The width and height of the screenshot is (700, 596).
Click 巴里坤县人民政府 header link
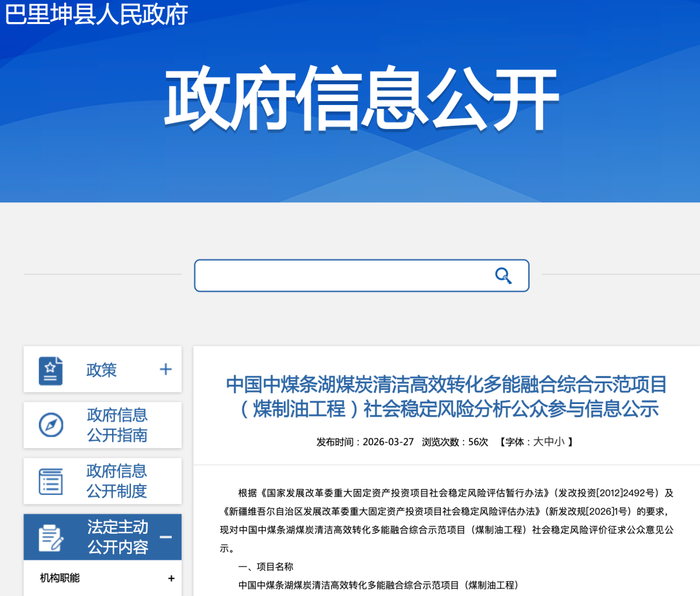pyautogui.click(x=96, y=14)
